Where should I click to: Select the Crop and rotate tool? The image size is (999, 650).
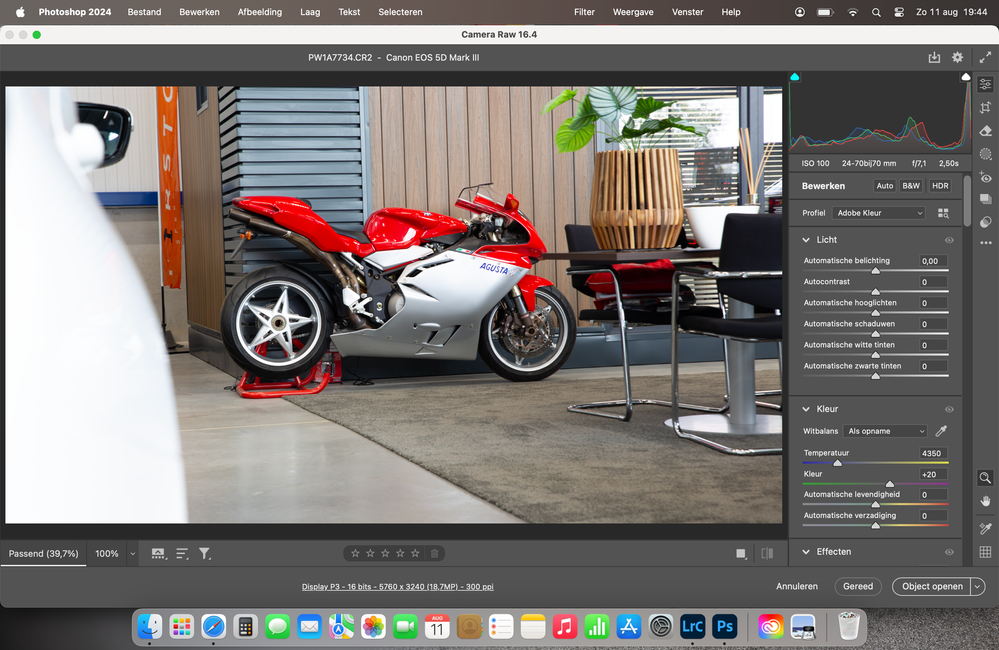tap(985, 107)
